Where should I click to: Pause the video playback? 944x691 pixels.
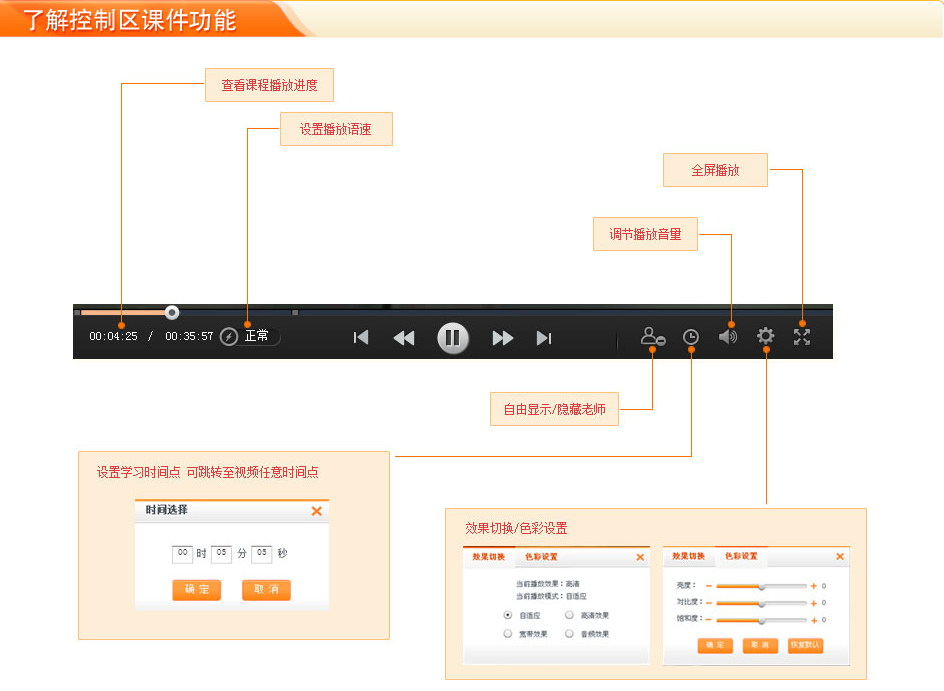click(x=452, y=338)
